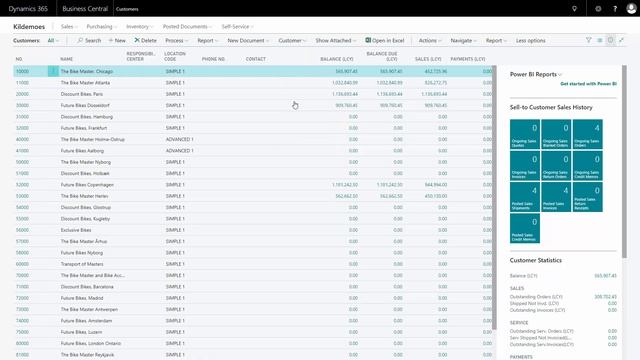Click the Business Central title
The width and height of the screenshot is (640, 360).
pos(85,9)
